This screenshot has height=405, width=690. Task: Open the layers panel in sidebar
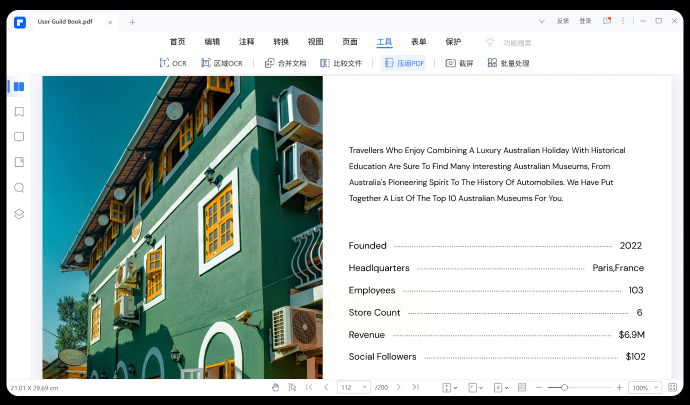[19, 214]
